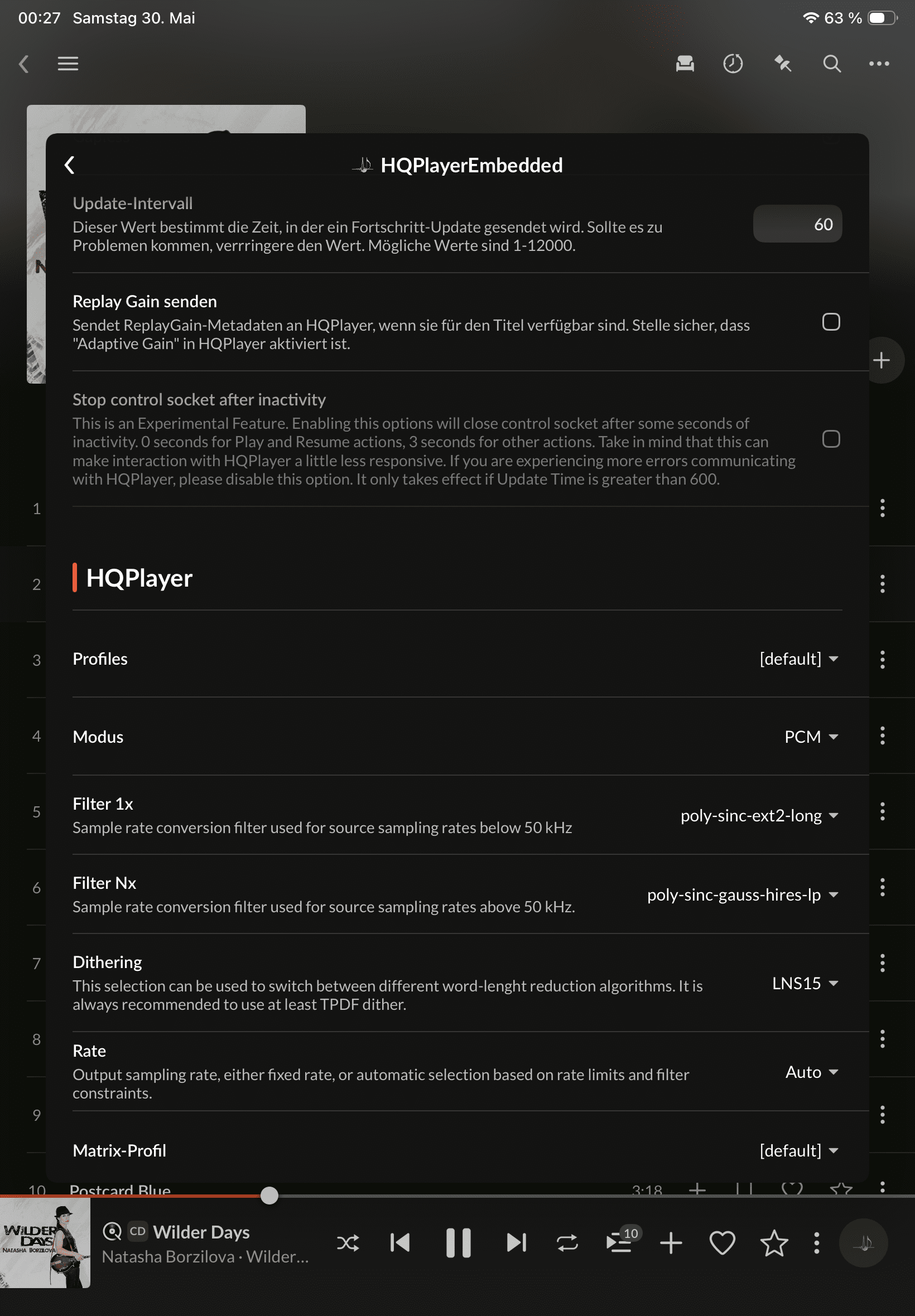This screenshot has width=915, height=1316.
Task: Rate the track with the star icon
Action: (774, 1242)
